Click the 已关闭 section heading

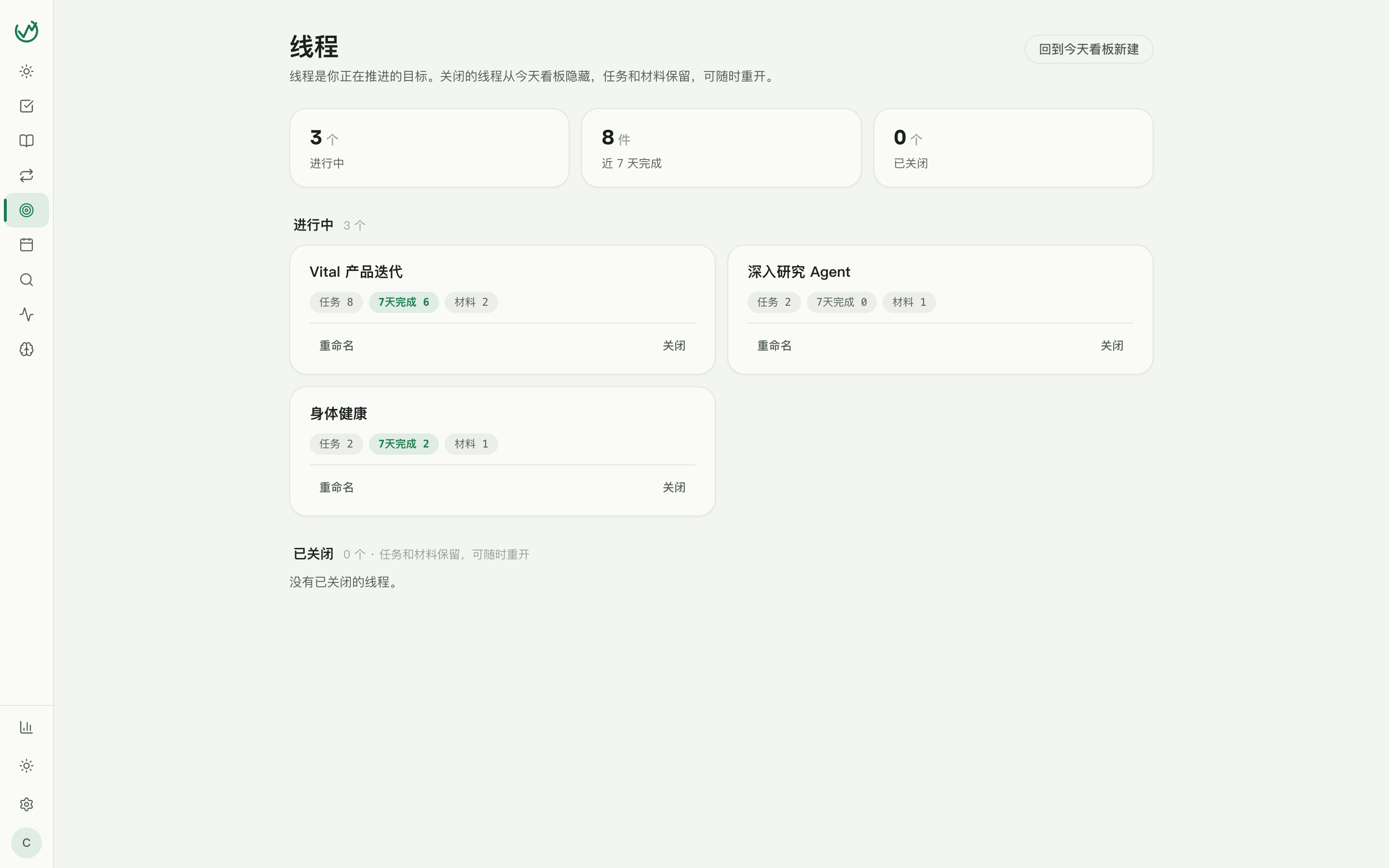pyautogui.click(x=313, y=554)
